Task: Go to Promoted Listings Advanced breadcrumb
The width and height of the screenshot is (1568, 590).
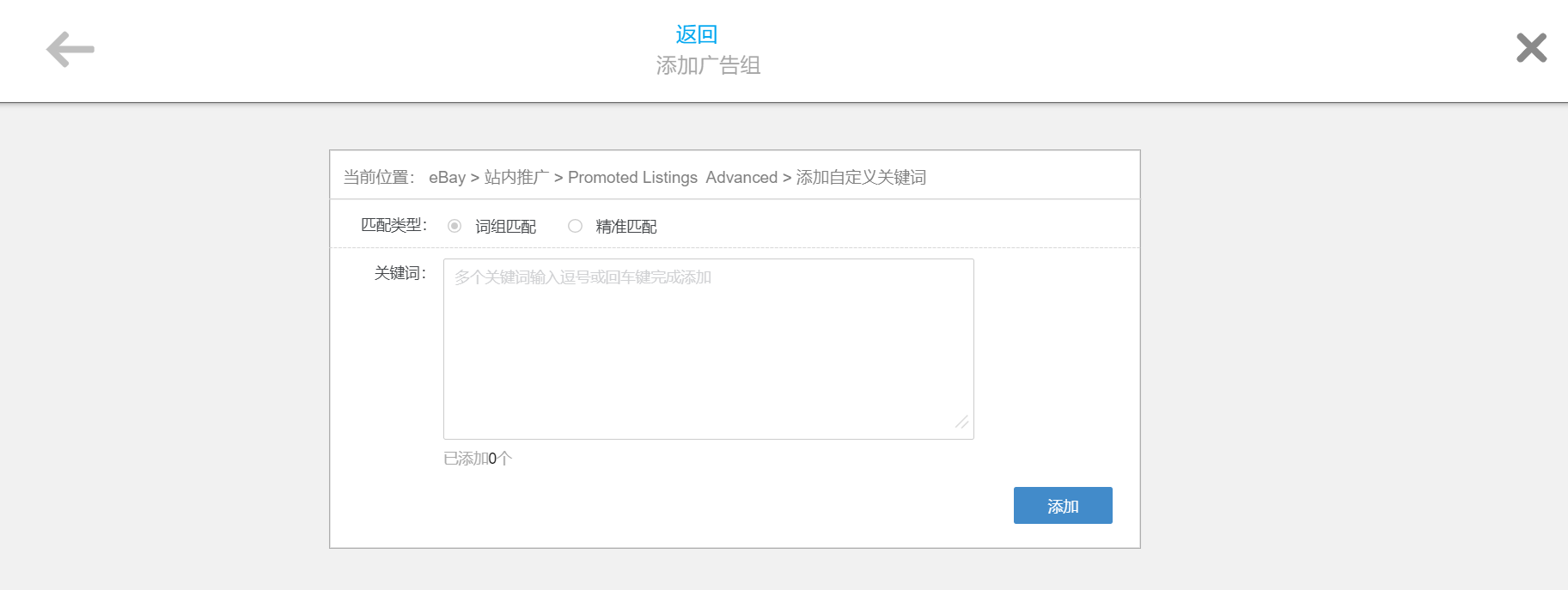Action: coord(672,178)
